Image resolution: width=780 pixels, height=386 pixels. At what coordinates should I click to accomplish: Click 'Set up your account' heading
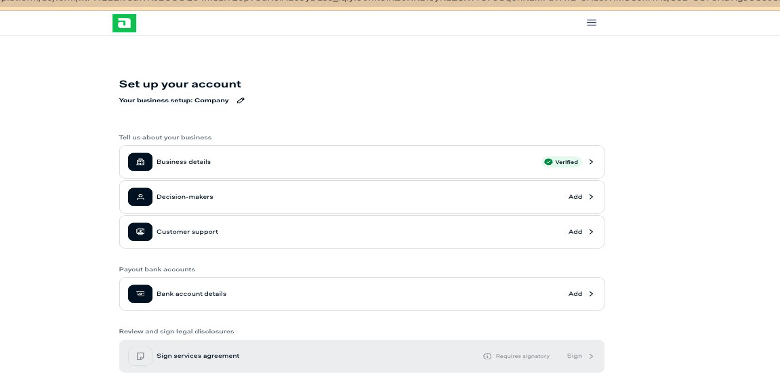coord(180,84)
